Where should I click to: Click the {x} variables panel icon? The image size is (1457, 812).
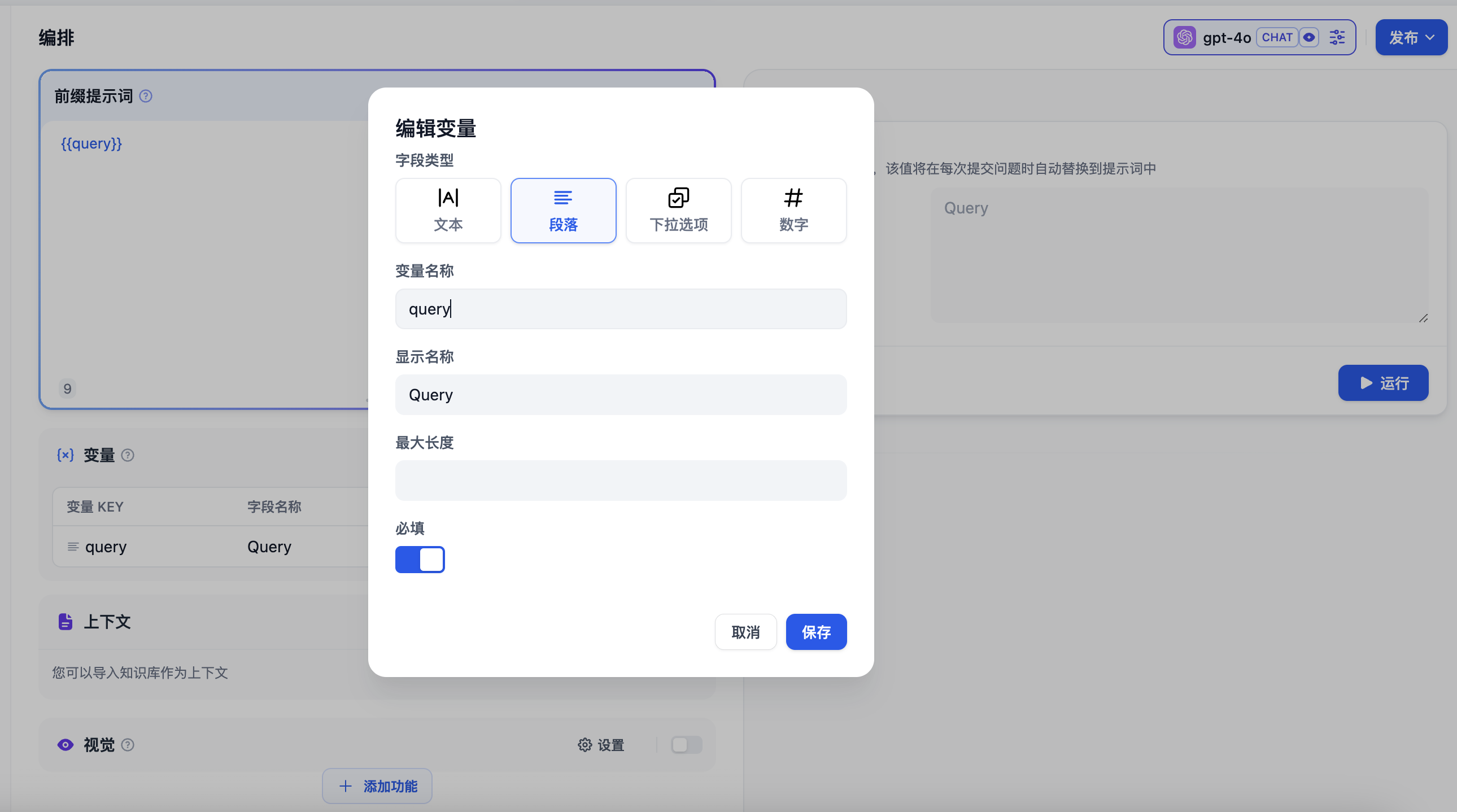pos(66,455)
